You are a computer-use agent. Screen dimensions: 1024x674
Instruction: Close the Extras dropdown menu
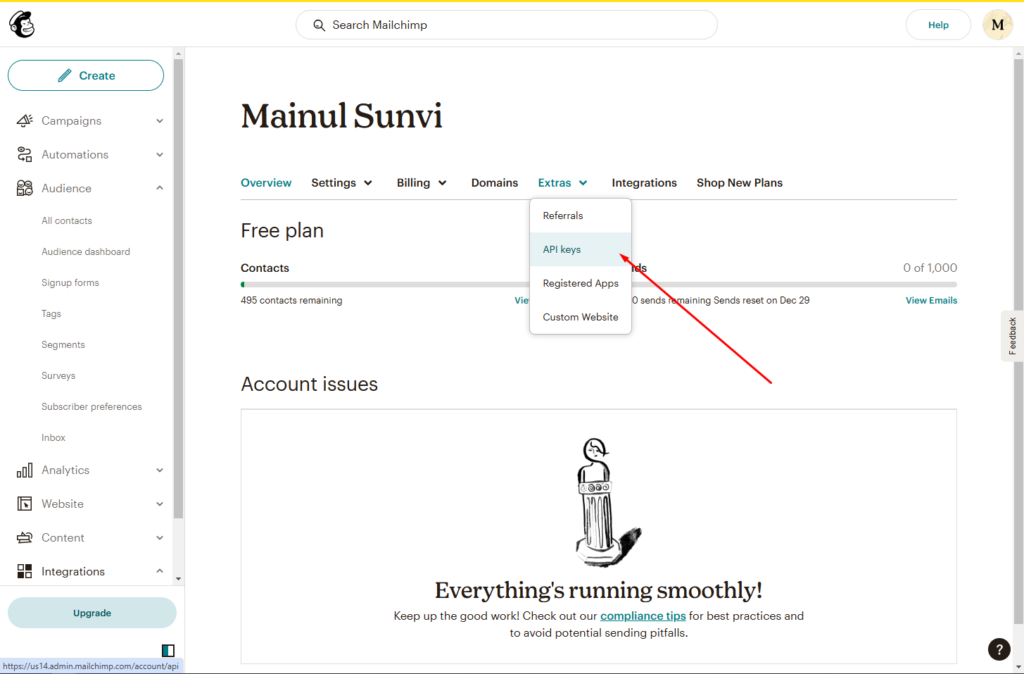562,183
